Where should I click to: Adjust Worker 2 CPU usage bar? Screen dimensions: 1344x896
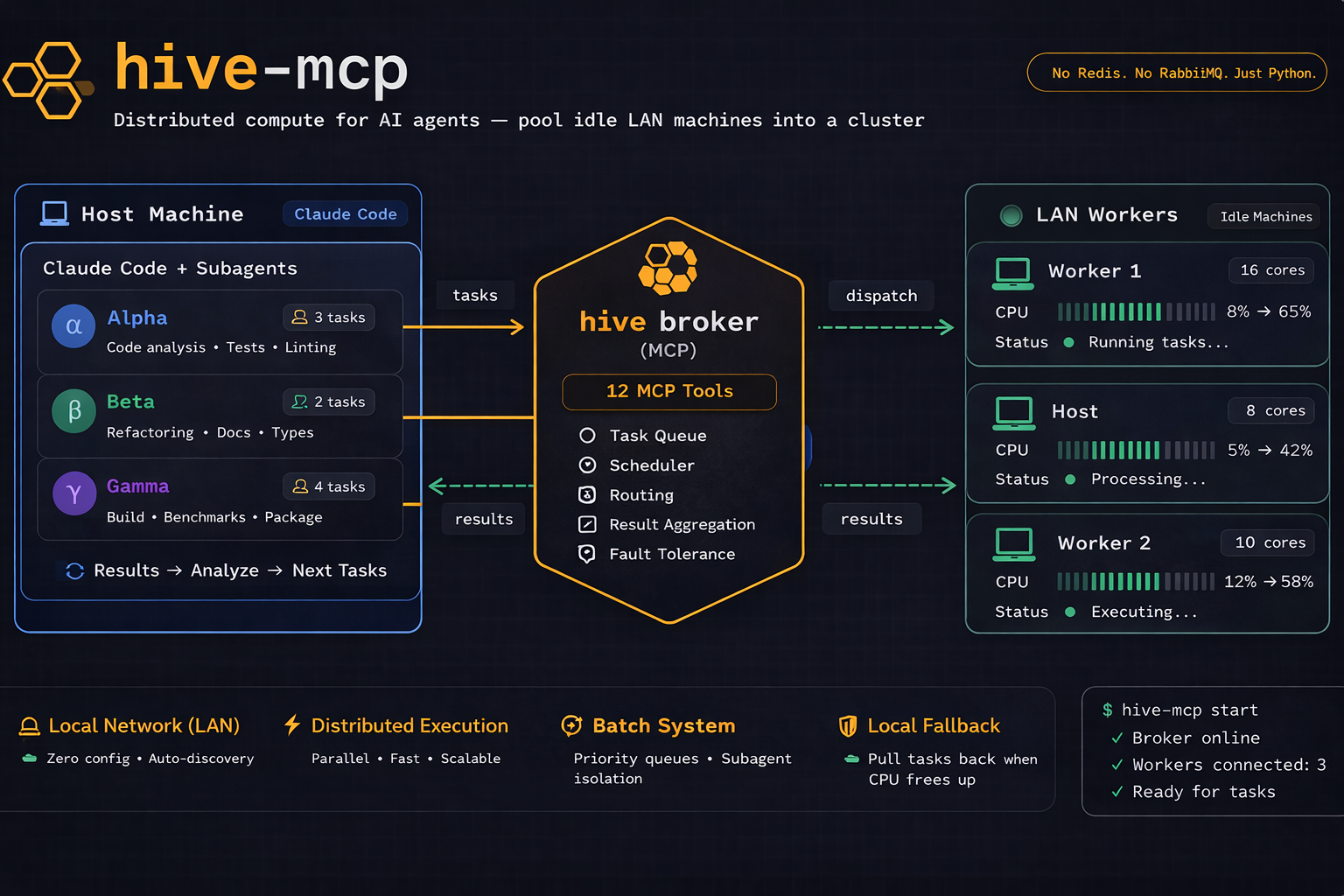tap(1135, 581)
